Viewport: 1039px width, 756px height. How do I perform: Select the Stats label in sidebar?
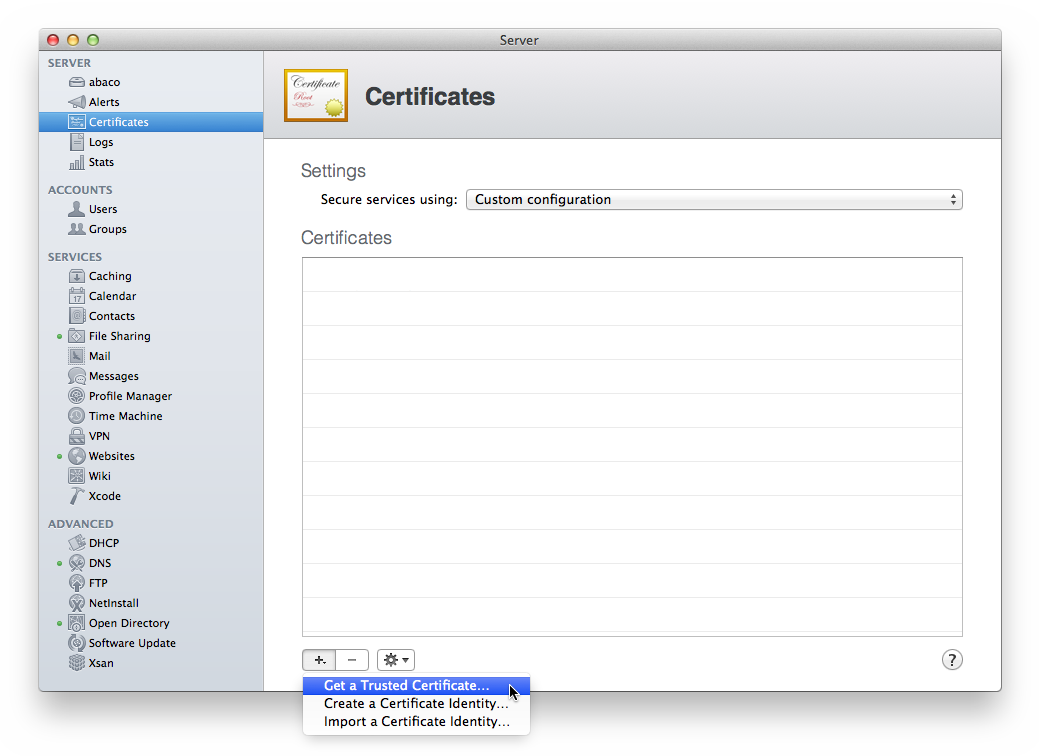101,162
